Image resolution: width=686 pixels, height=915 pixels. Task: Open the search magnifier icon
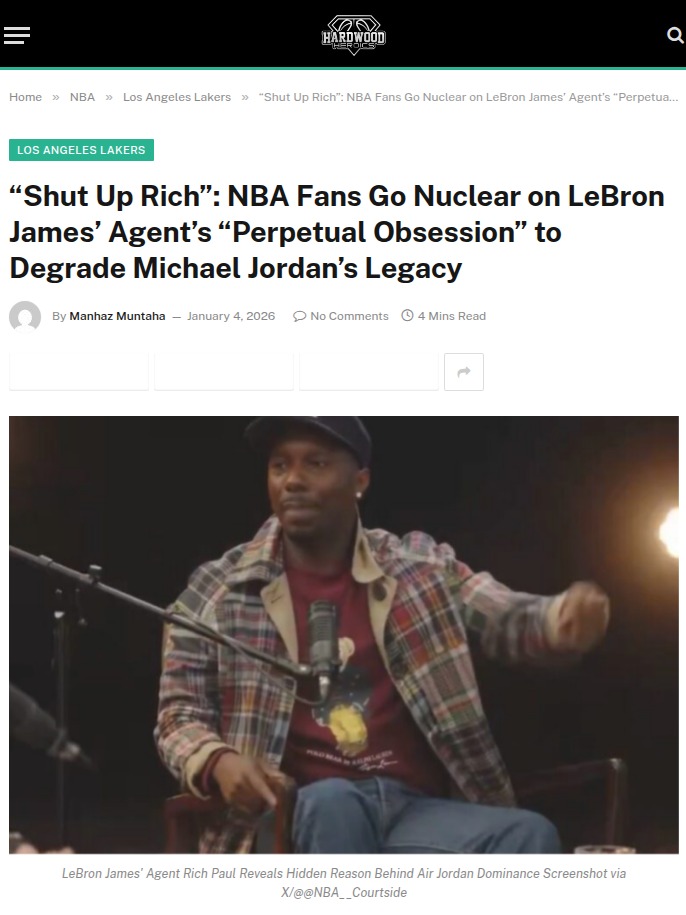click(674, 36)
